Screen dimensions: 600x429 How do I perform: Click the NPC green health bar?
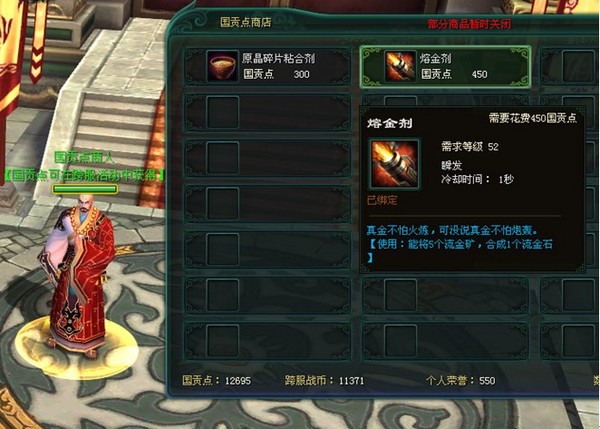[85, 189]
